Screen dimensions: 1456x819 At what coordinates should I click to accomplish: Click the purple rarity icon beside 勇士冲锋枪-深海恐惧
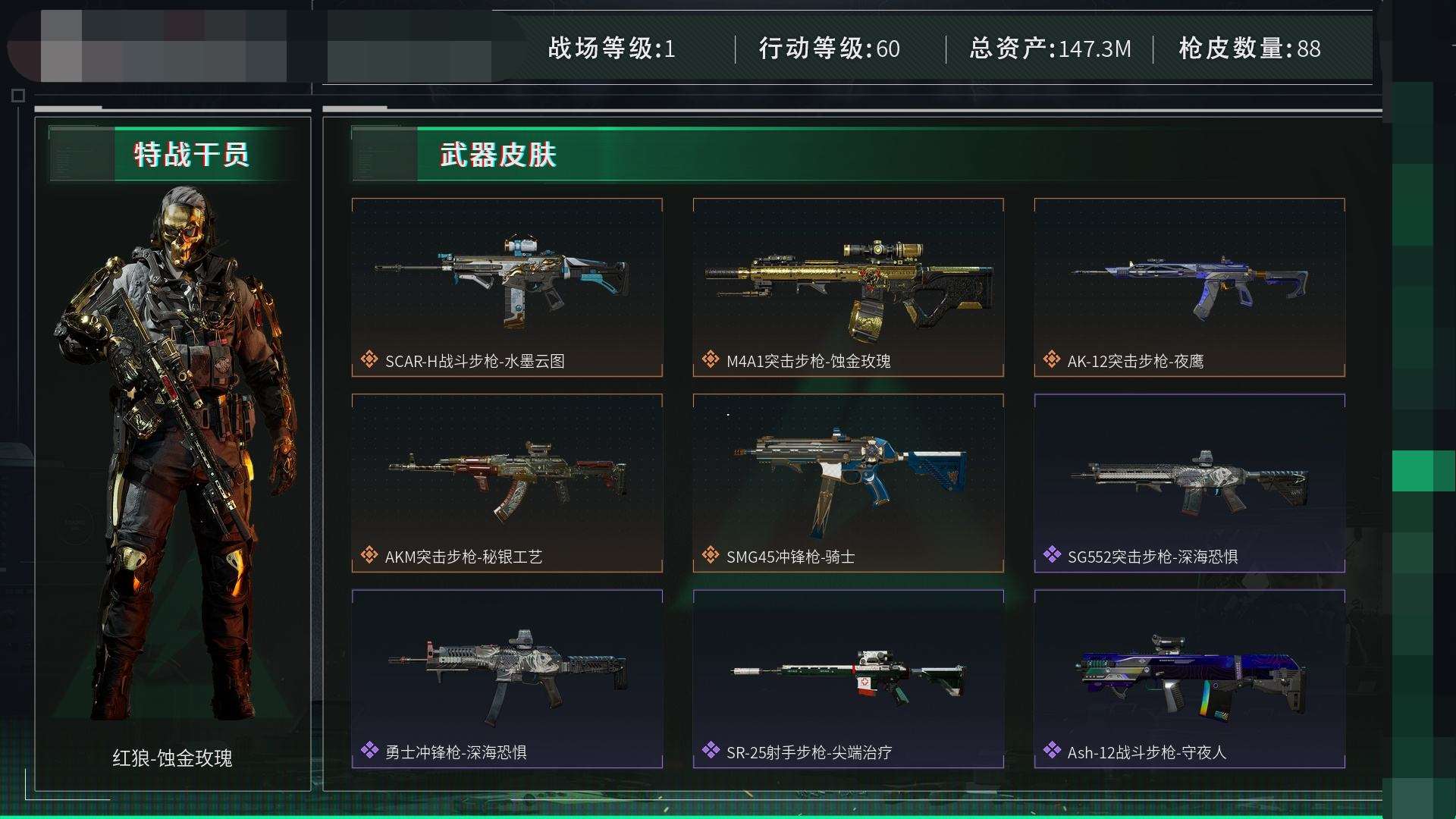[369, 751]
